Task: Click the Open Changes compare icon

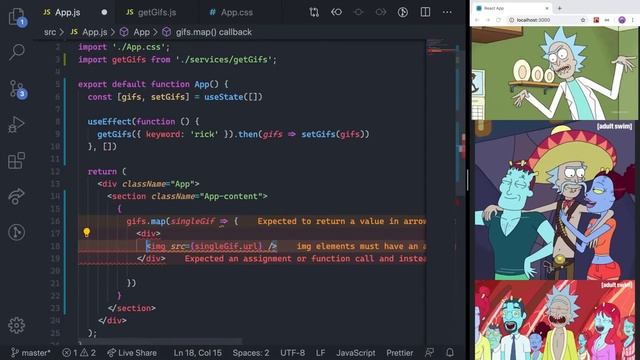Action: pyautogui.click(x=314, y=12)
